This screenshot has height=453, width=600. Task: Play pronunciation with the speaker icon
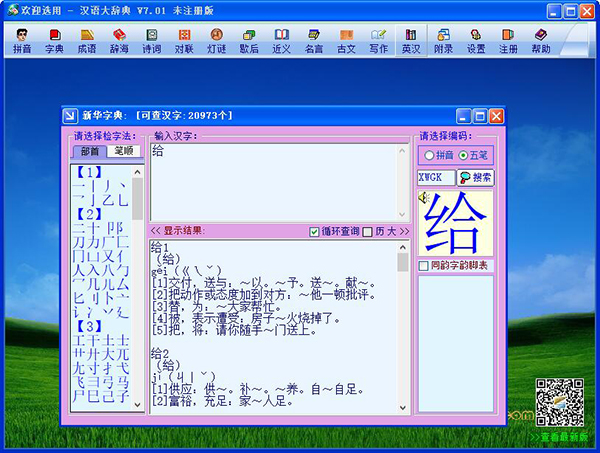(424, 198)
